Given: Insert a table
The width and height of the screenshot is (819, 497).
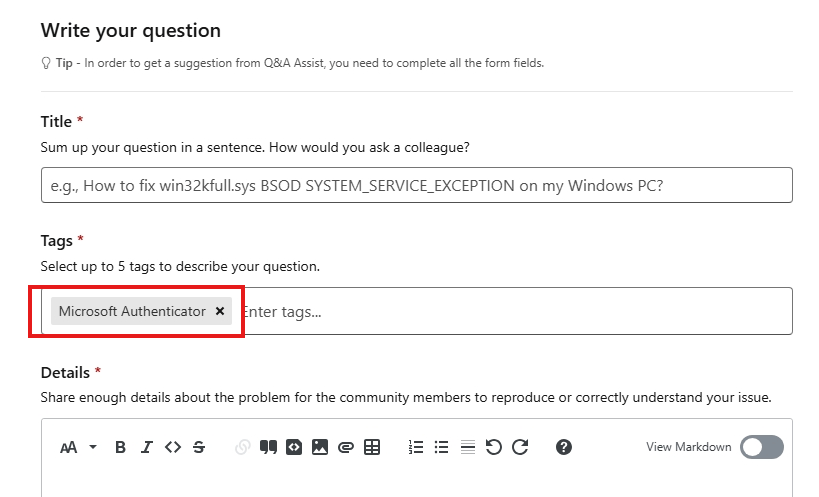Looking at the screenshot, I should (x=372, y=447).
